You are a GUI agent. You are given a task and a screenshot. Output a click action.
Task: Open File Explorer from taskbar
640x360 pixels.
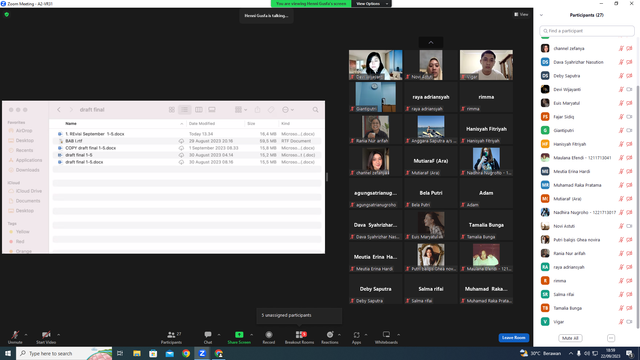[137, 353]
